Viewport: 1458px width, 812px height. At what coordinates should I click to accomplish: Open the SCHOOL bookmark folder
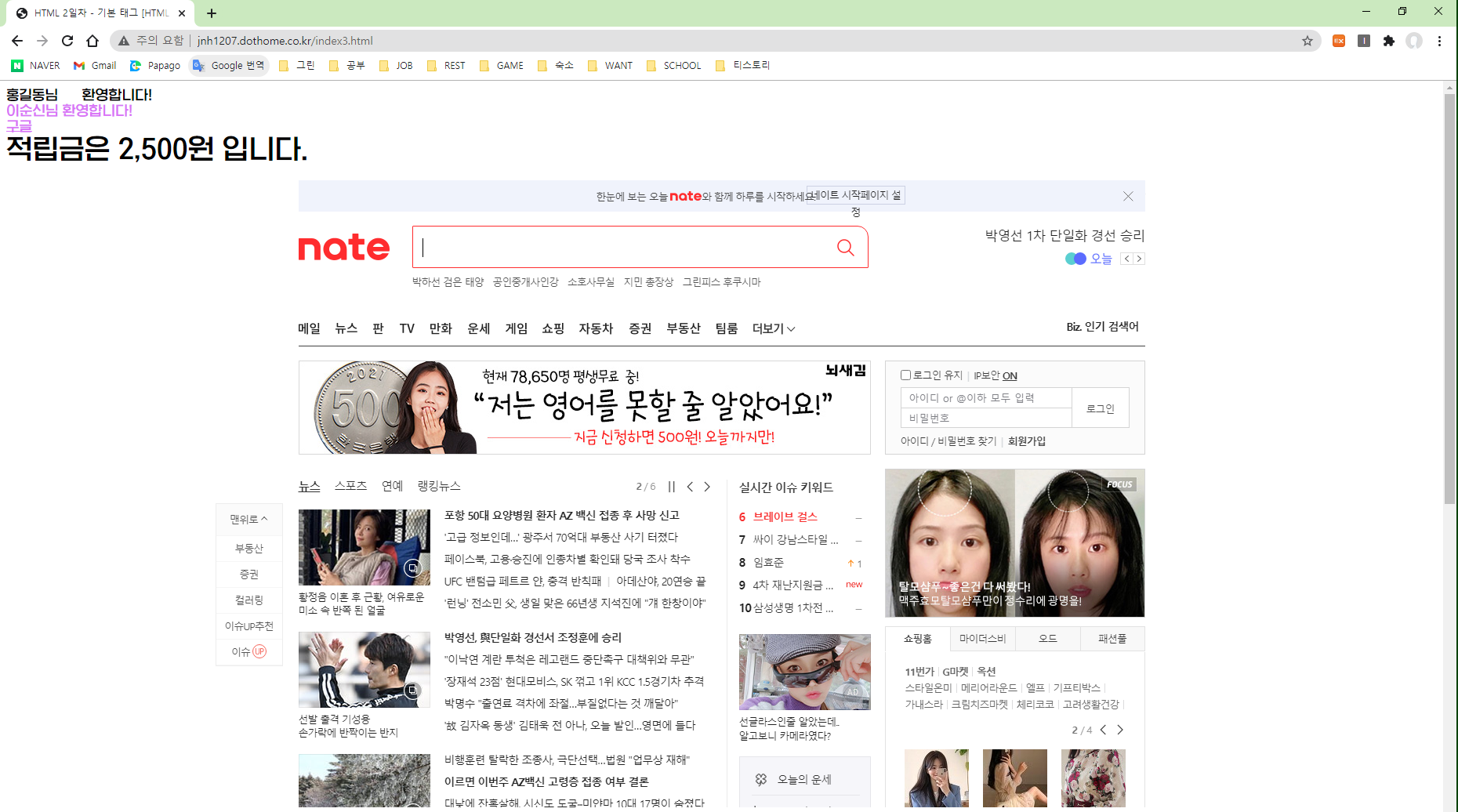[x=674, y=66]
